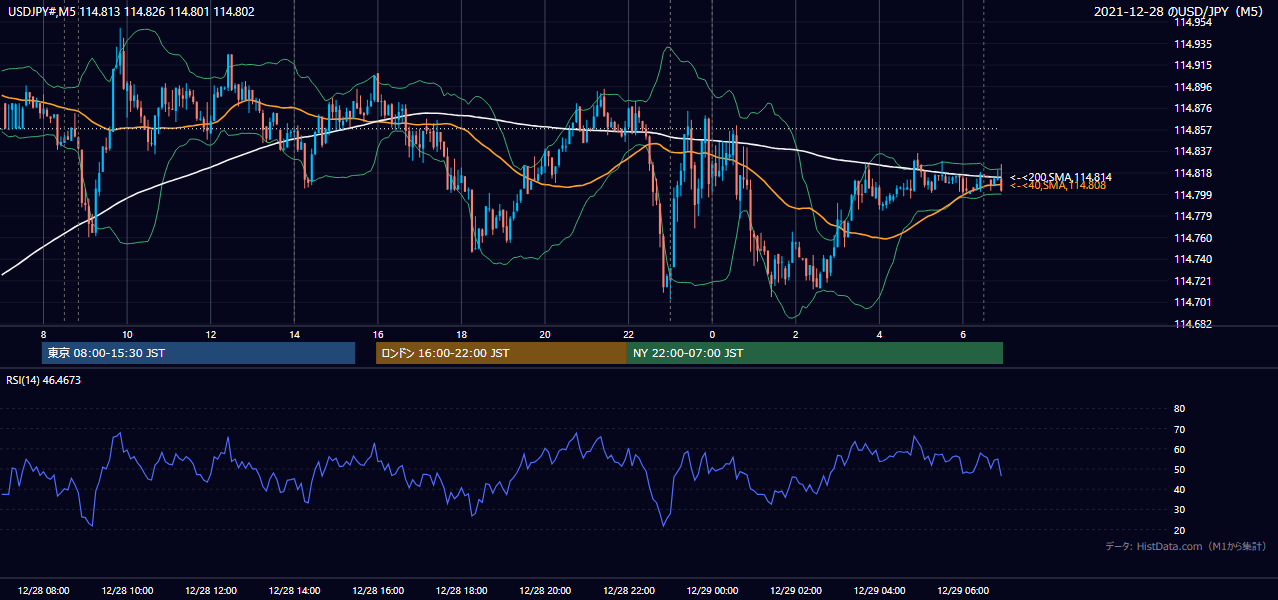Click price level 114.876 on axis
Screen dimensions: 1278x600
1192,109
